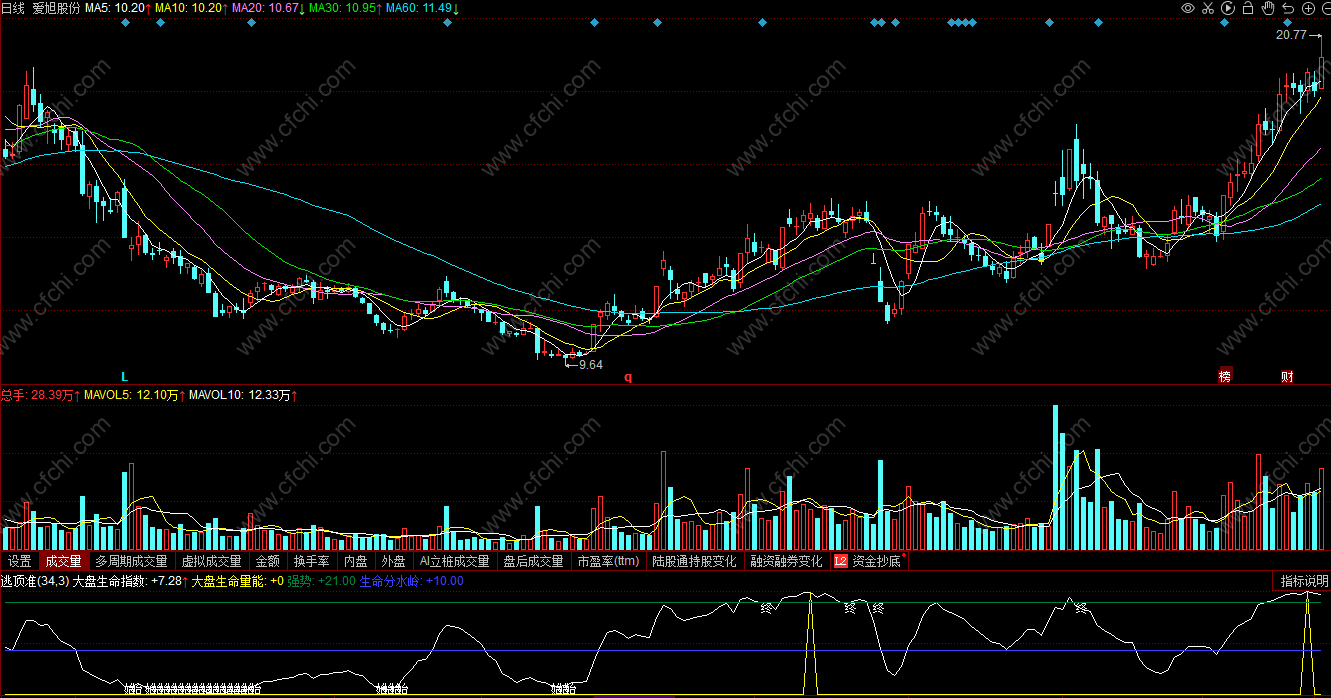Click the cyan L marker below the chart
This screenshot has height=698, width=1331.
point(124,377)
